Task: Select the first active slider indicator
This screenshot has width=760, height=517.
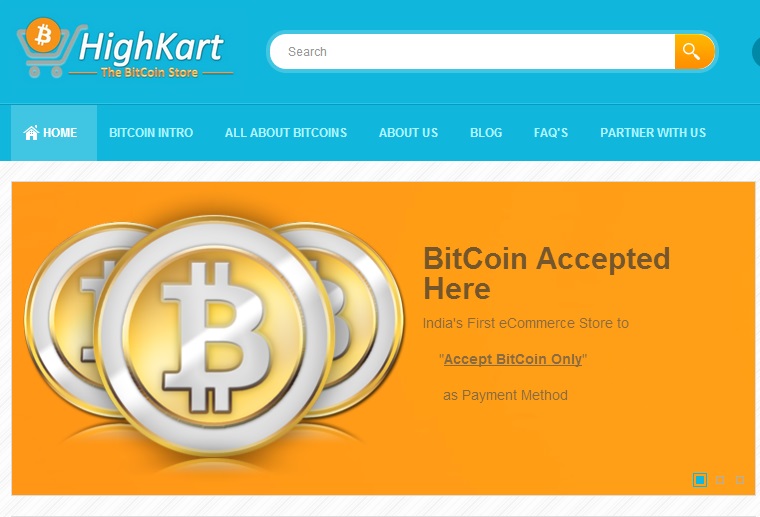Action: click(x=700, y=480)
